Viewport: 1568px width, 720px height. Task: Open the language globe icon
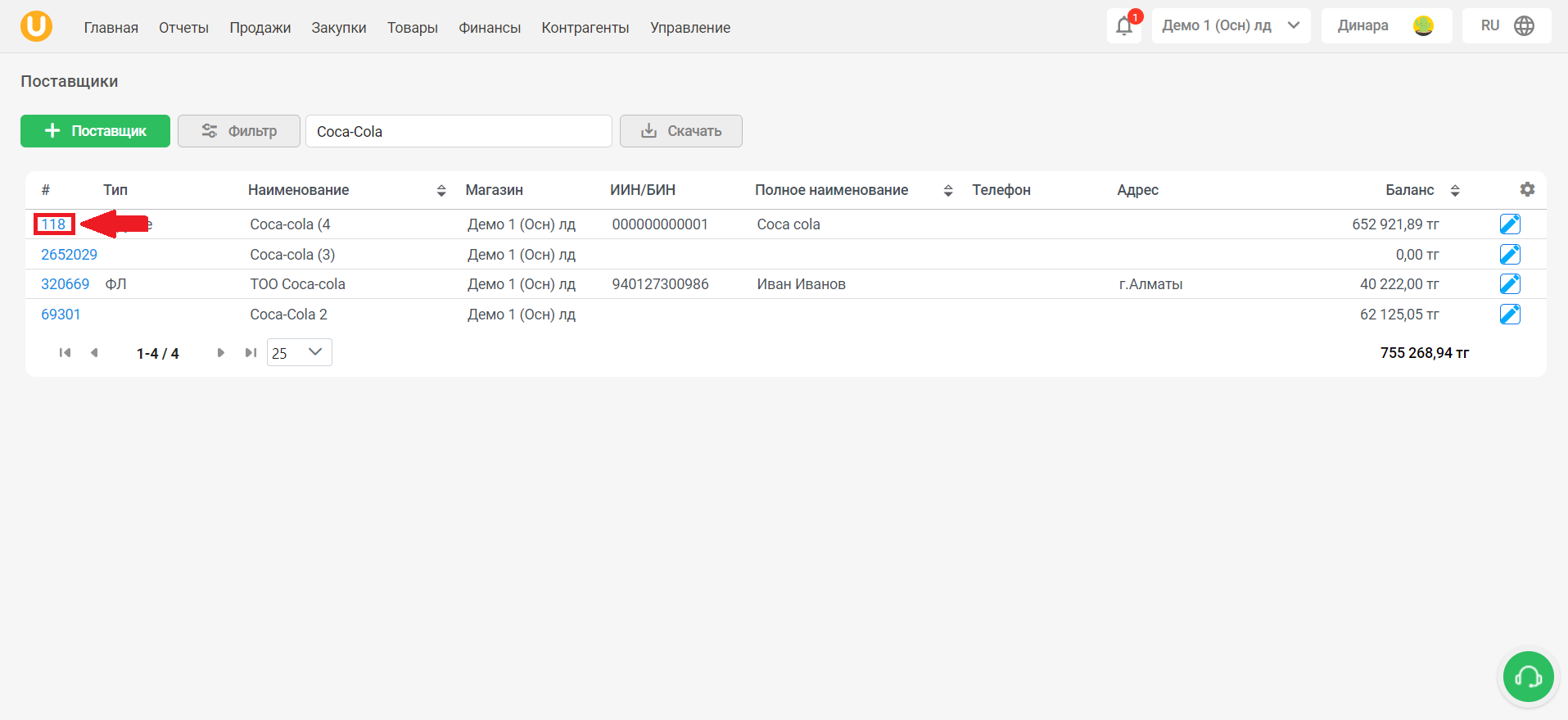click(x=1524, y=26)
